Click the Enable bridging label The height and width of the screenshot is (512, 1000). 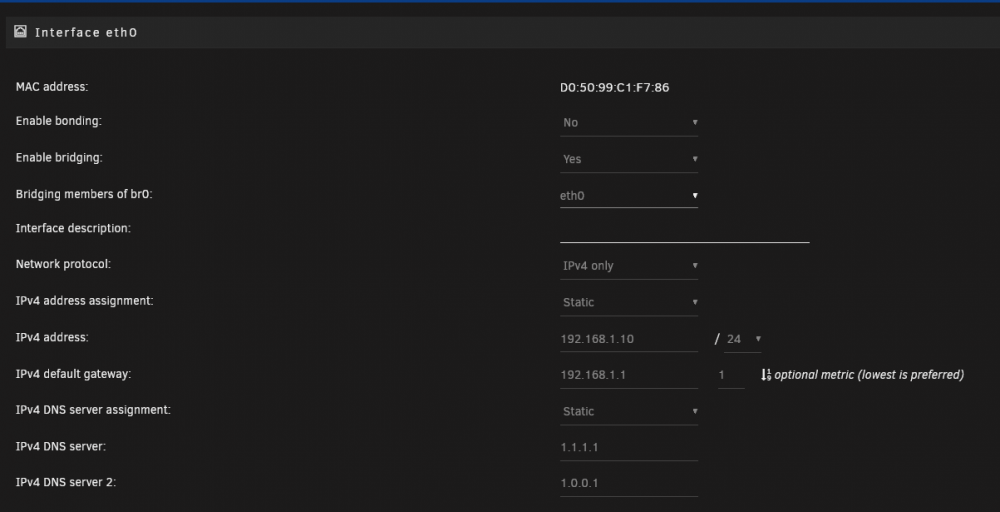pos(59,157)
